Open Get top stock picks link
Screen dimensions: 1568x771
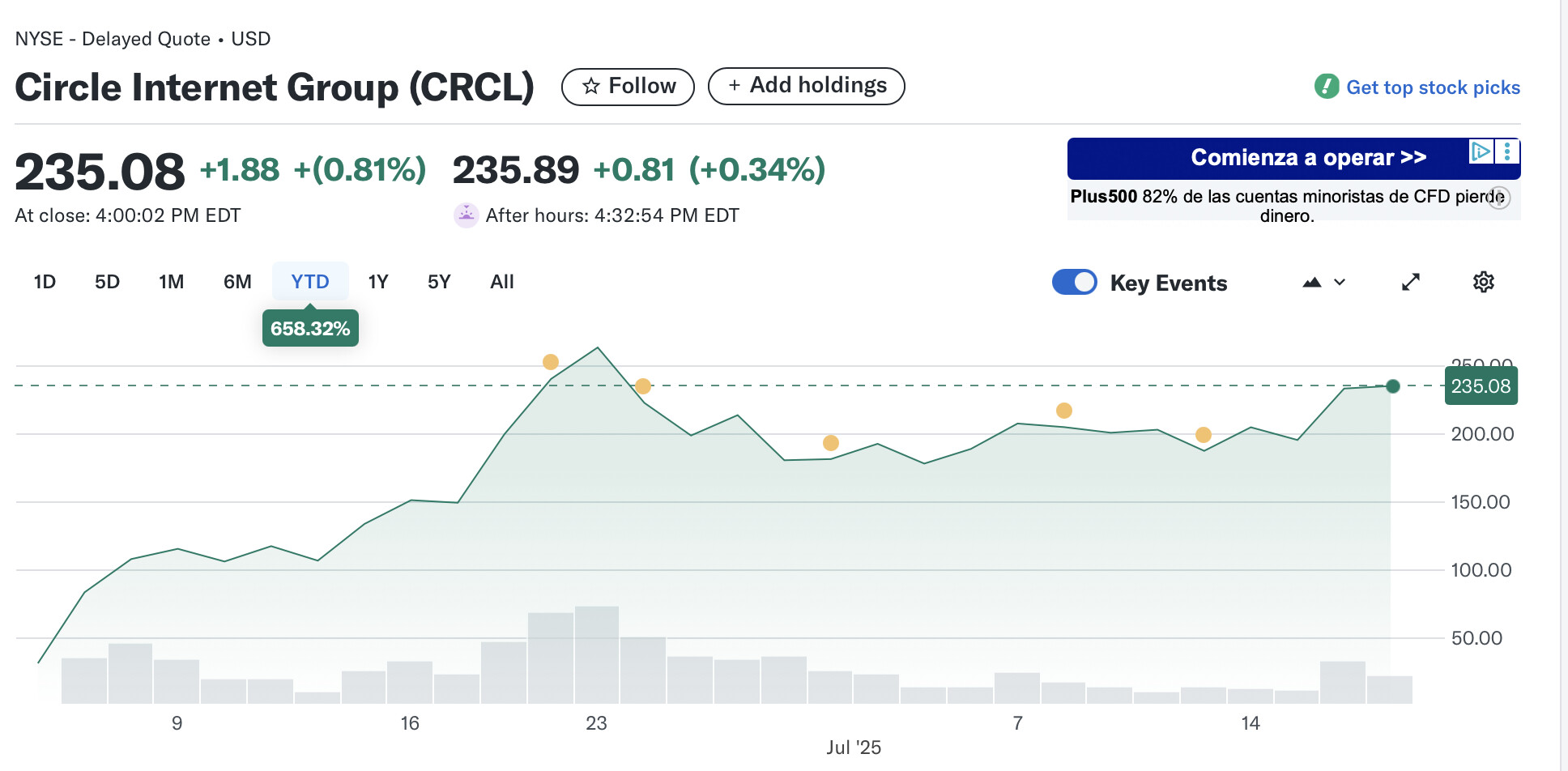click(x=1433, y=87)
